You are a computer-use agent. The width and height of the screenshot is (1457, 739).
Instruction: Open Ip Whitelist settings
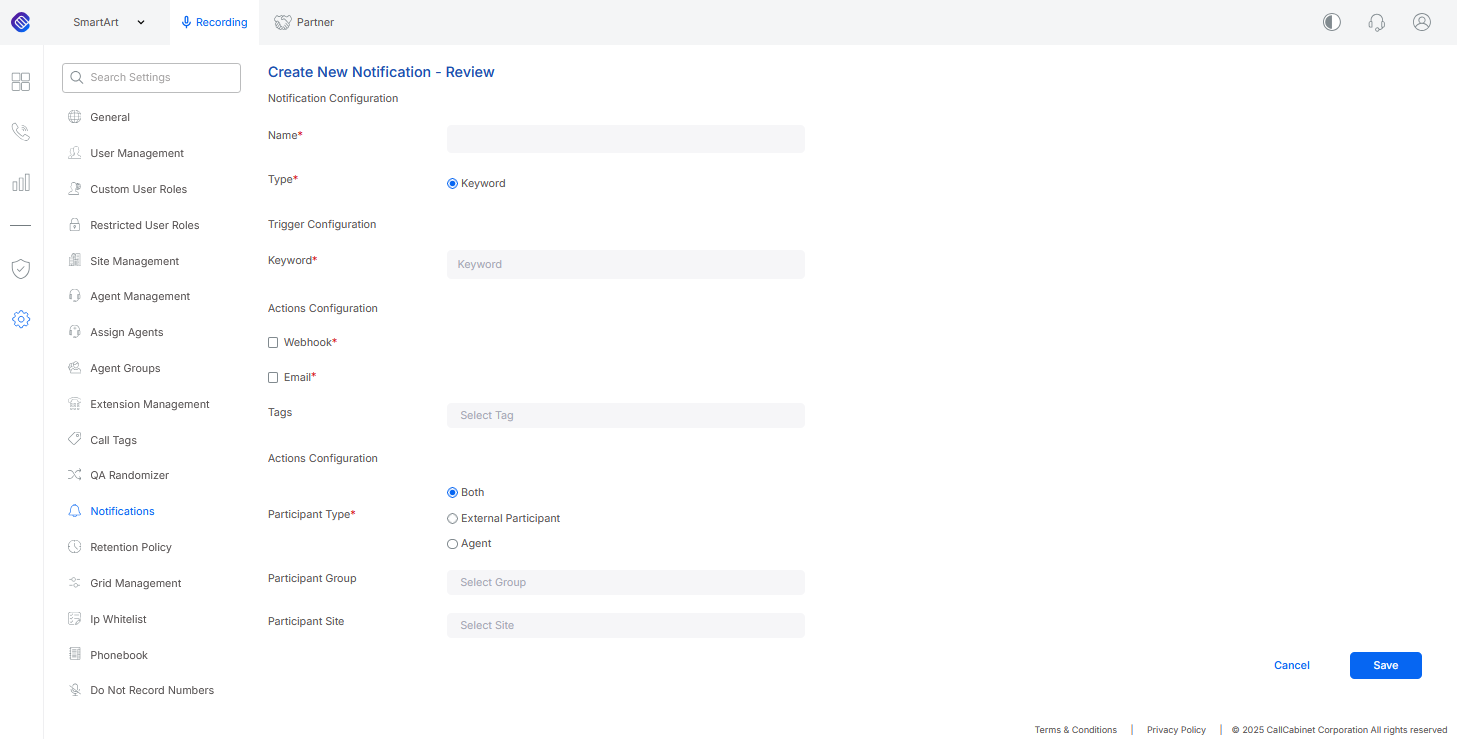(119, 619)
